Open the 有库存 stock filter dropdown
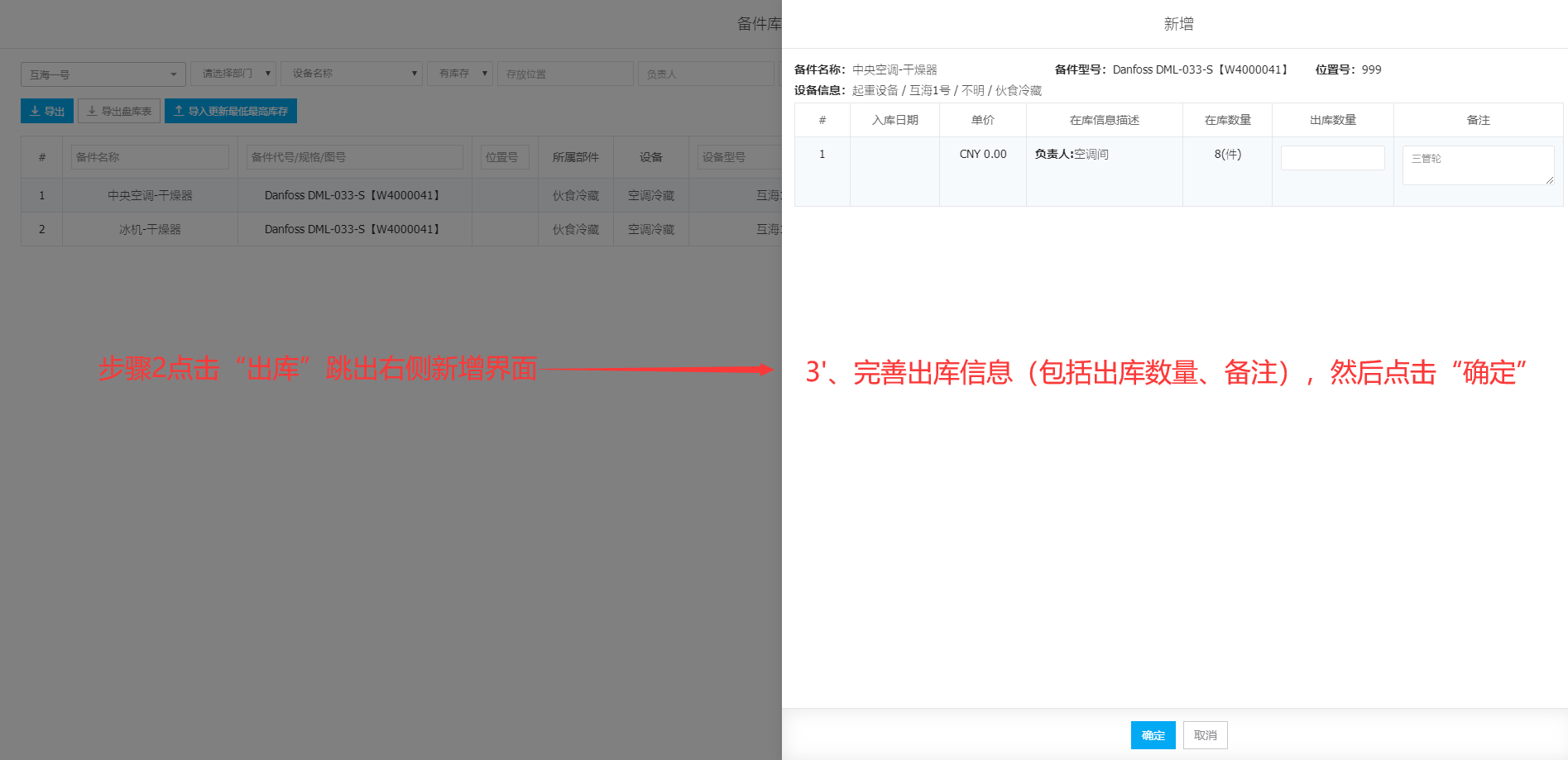 [460, 74]
